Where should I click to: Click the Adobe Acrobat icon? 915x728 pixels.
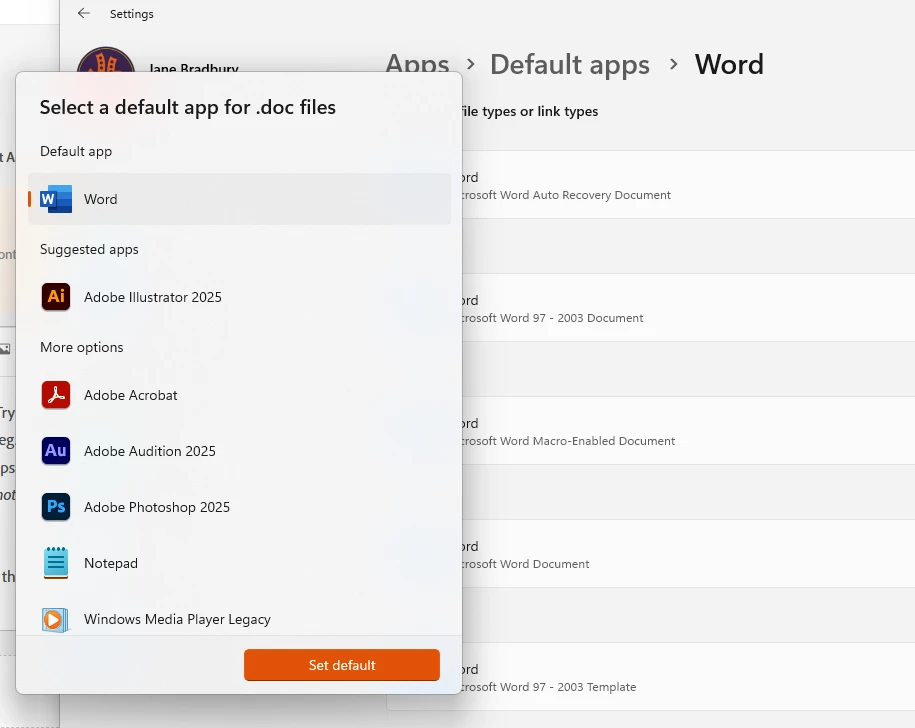[x=56, y=395]
